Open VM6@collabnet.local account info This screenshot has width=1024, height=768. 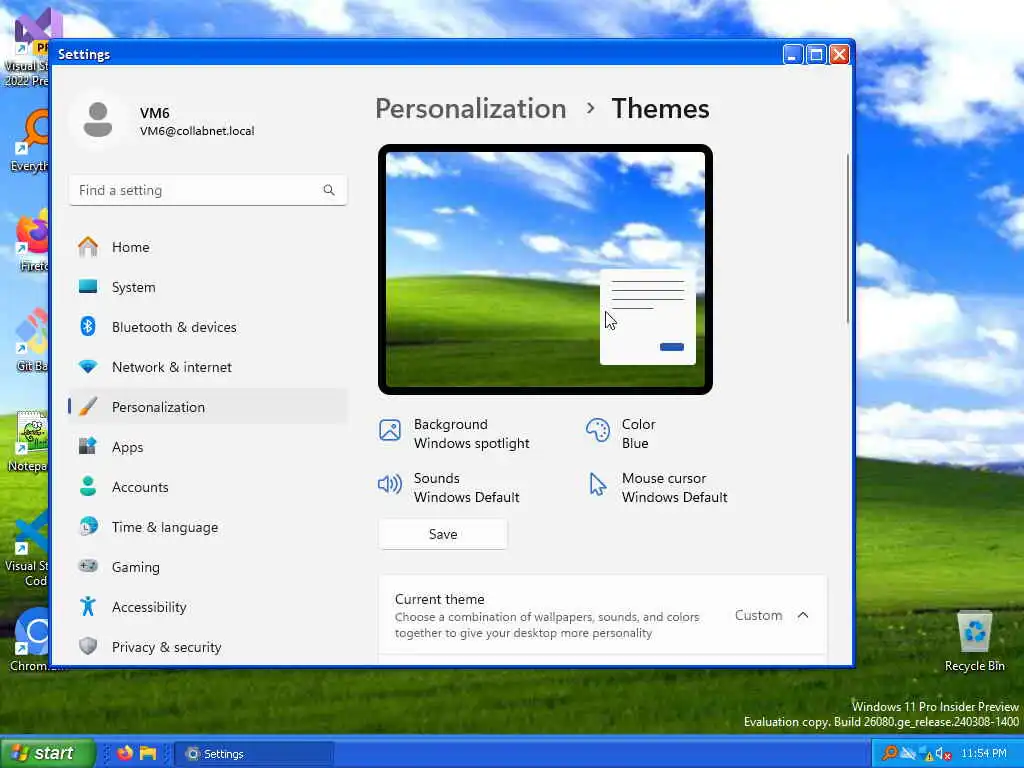[197, 131]
